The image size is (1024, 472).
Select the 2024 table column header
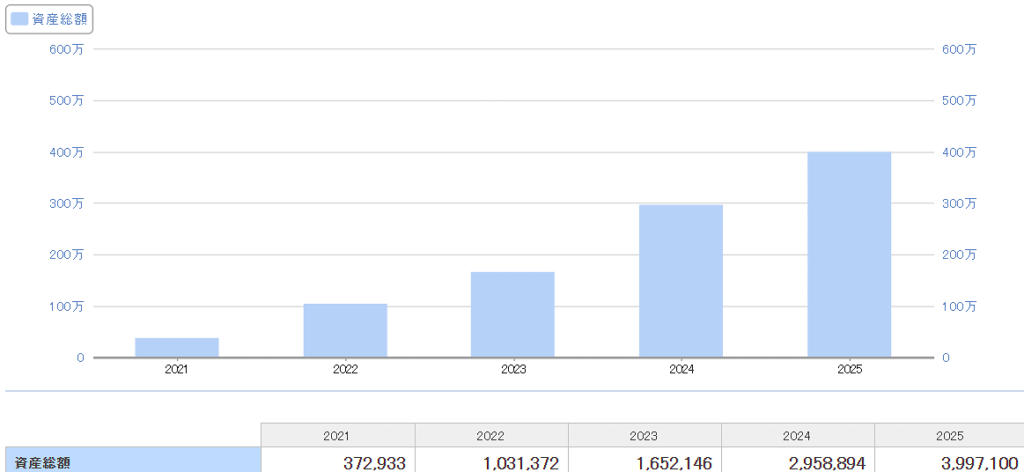(797, 436)
